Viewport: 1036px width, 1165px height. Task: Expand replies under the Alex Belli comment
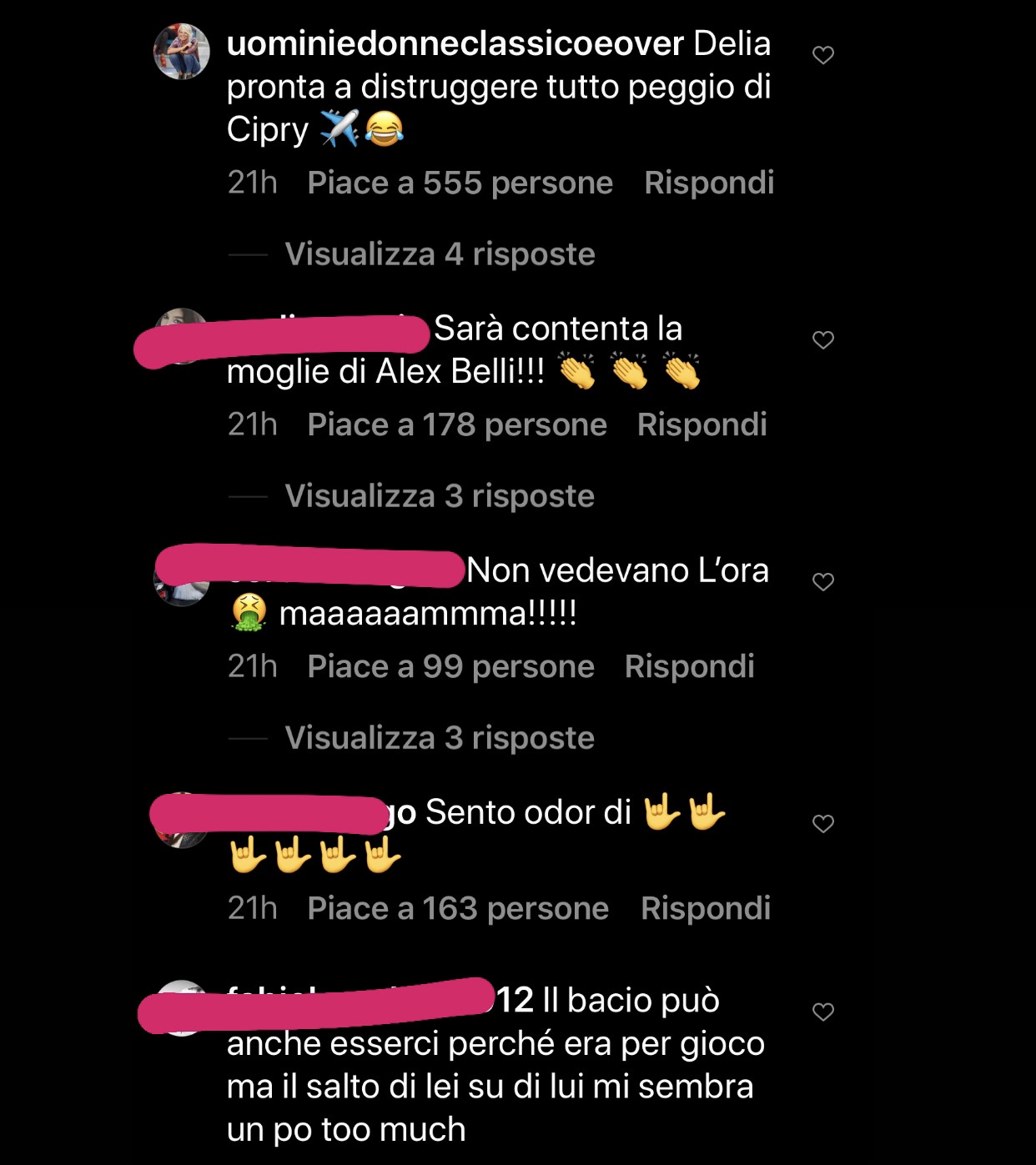point(440,496)
